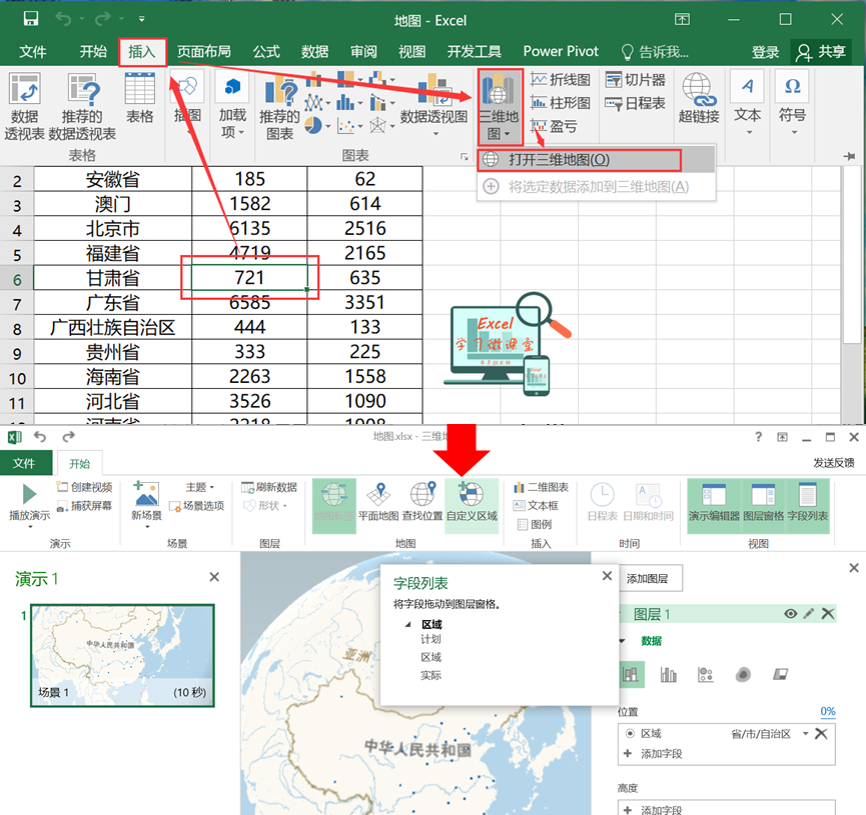The height and width of the screenshot is (815, 866).
Task: Collapse the 数据 section in layer pane
Action: pos(622,641)
